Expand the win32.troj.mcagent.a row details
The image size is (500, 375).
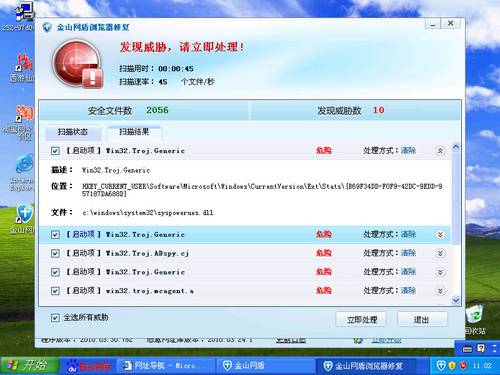click(440, 291)
